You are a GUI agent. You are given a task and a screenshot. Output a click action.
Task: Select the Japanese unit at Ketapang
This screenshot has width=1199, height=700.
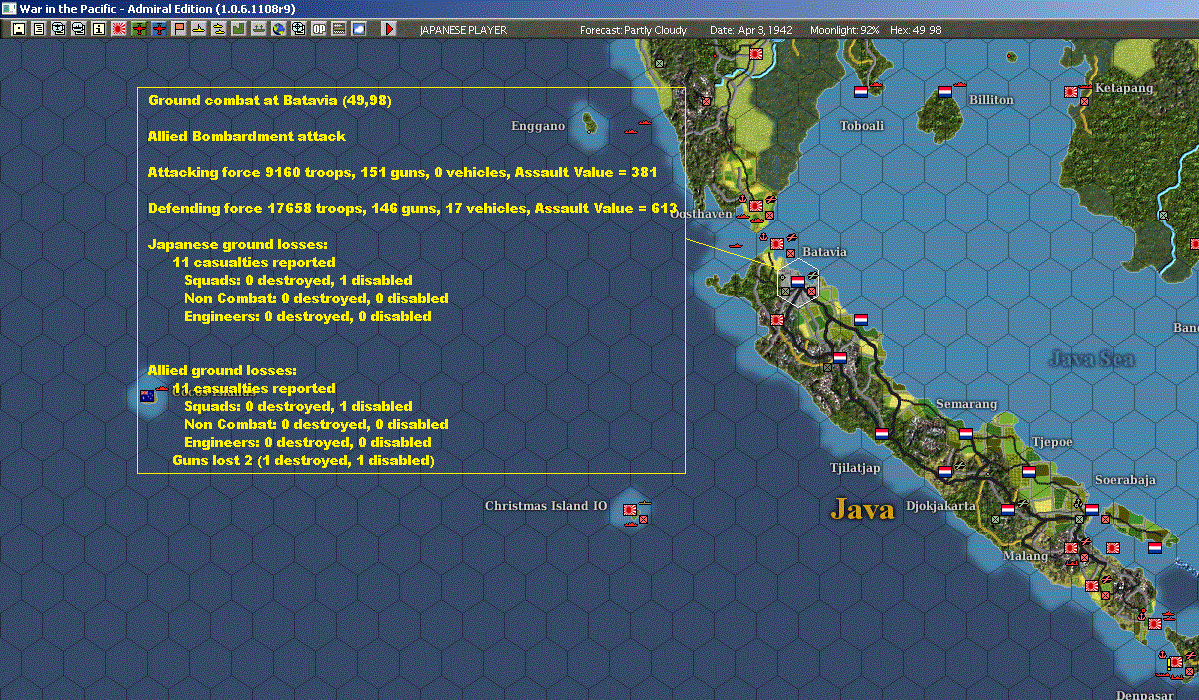[1071, 92]
